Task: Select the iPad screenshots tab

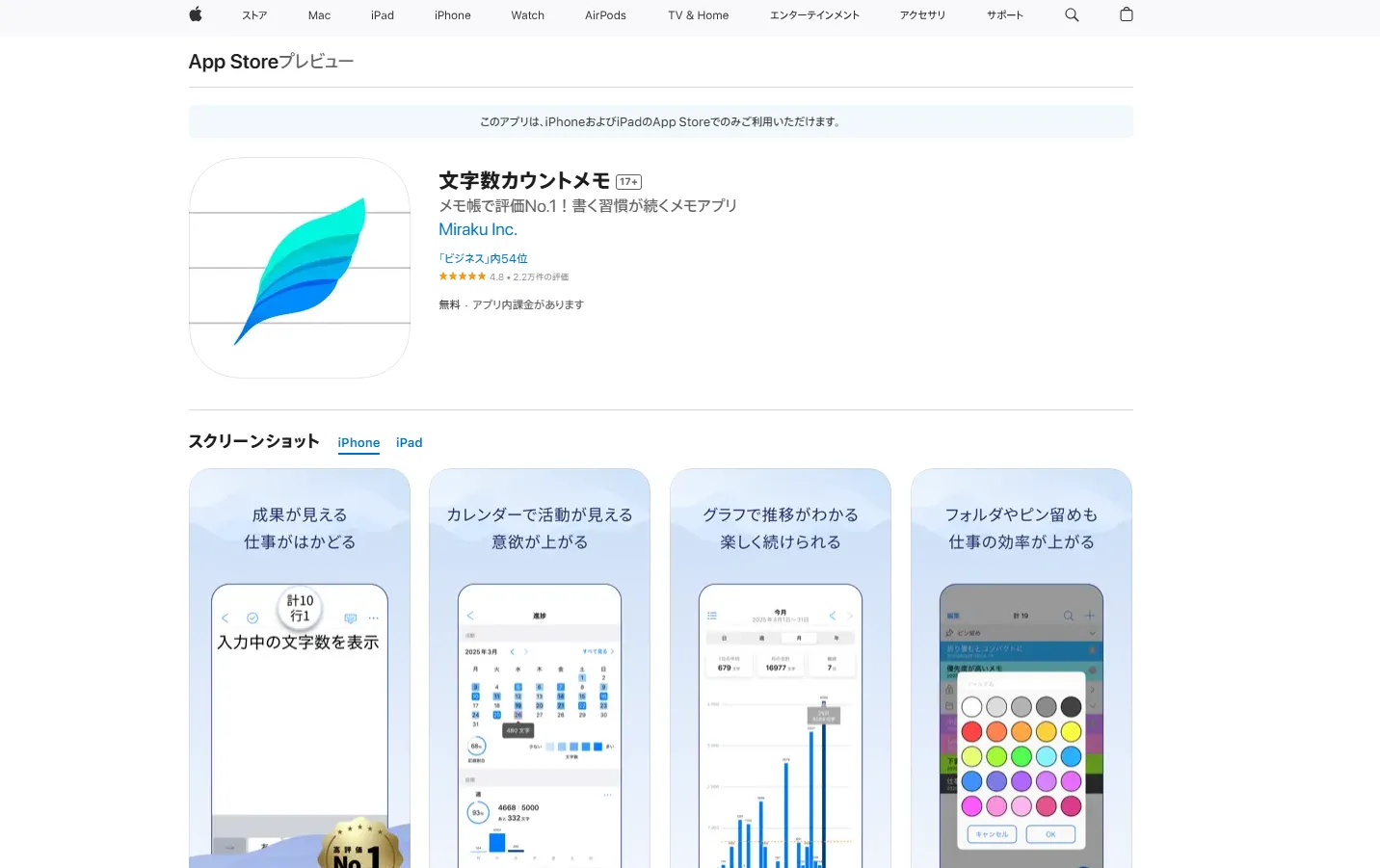Action: [410, 442]
